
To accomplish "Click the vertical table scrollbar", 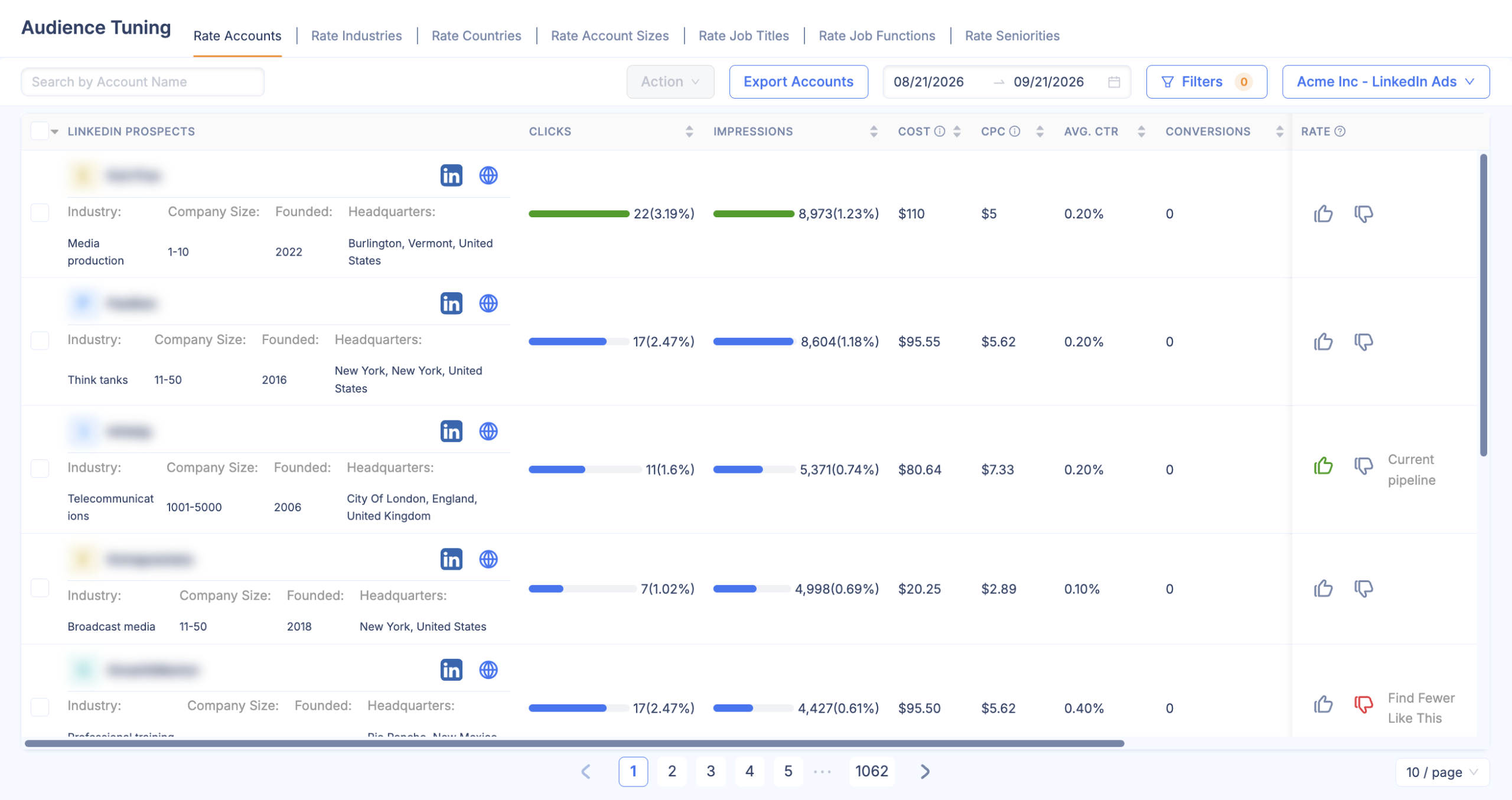I will coord(1483,305).
